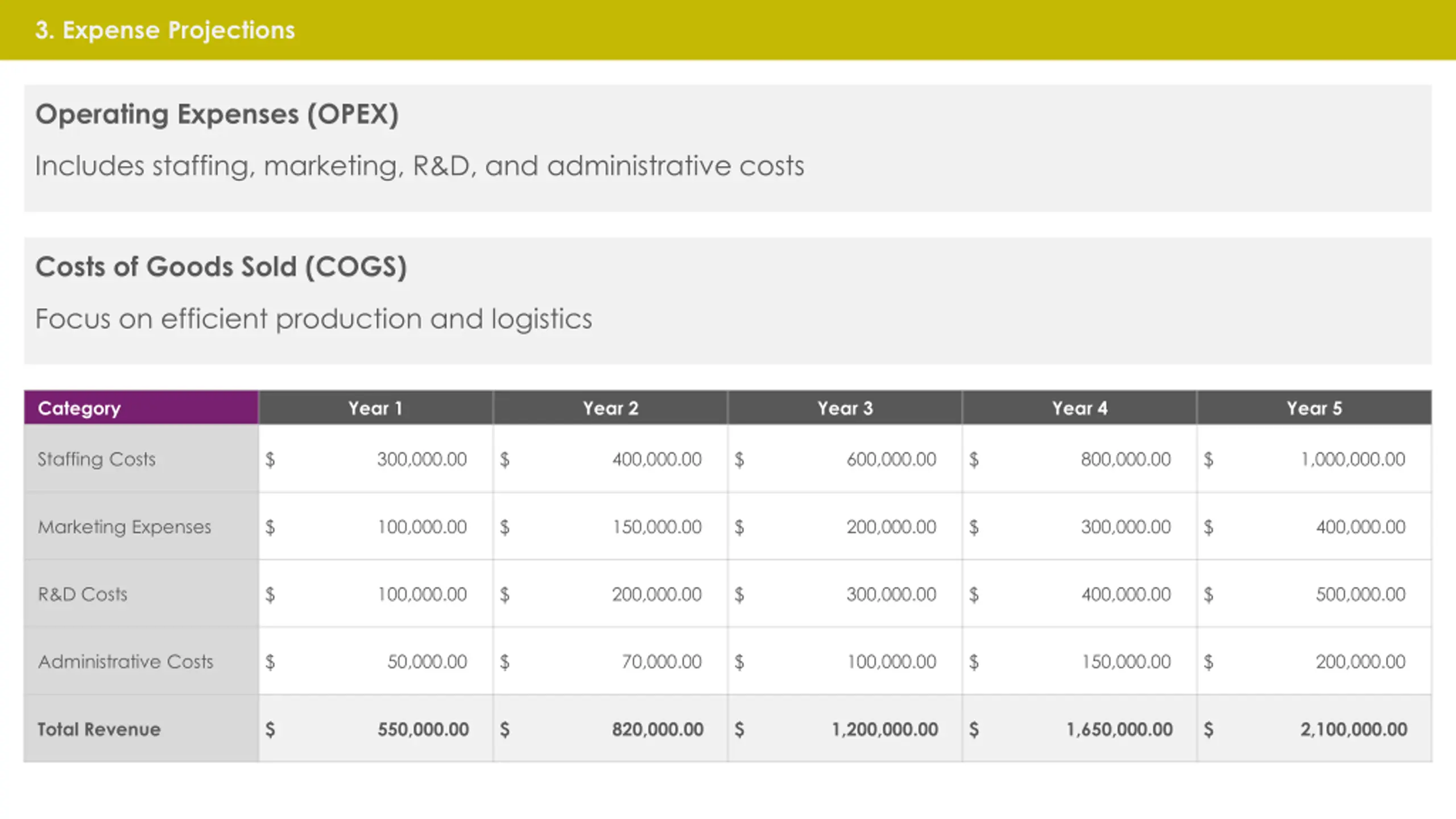Click the 'Focus on efficient production' text

click(x=313, y=318)
